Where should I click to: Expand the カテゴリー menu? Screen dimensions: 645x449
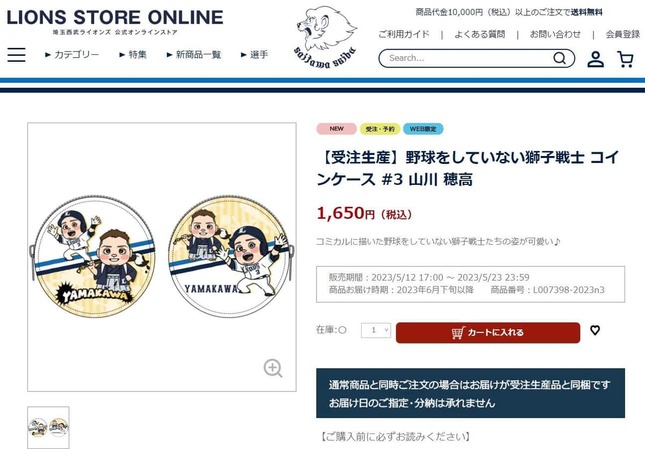[72, 55]
